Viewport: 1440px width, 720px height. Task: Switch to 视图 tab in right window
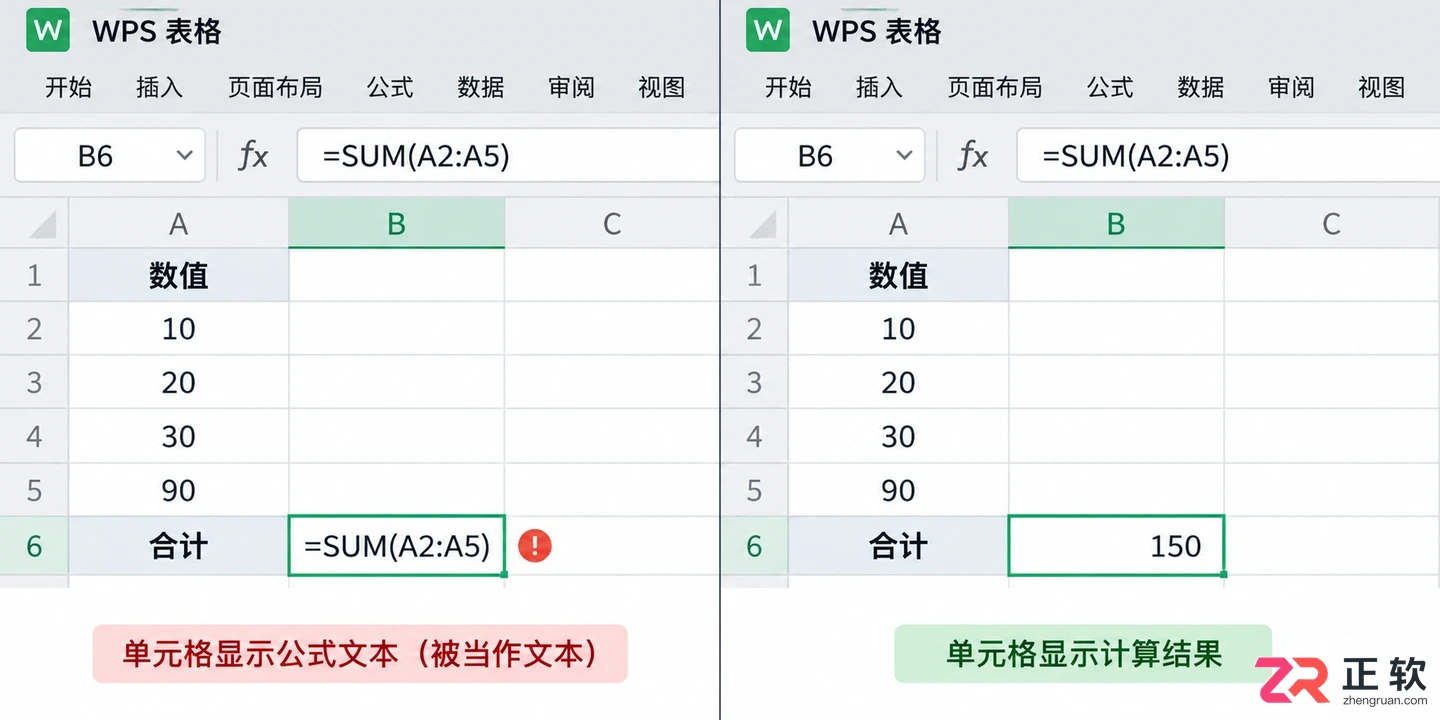1382,88
